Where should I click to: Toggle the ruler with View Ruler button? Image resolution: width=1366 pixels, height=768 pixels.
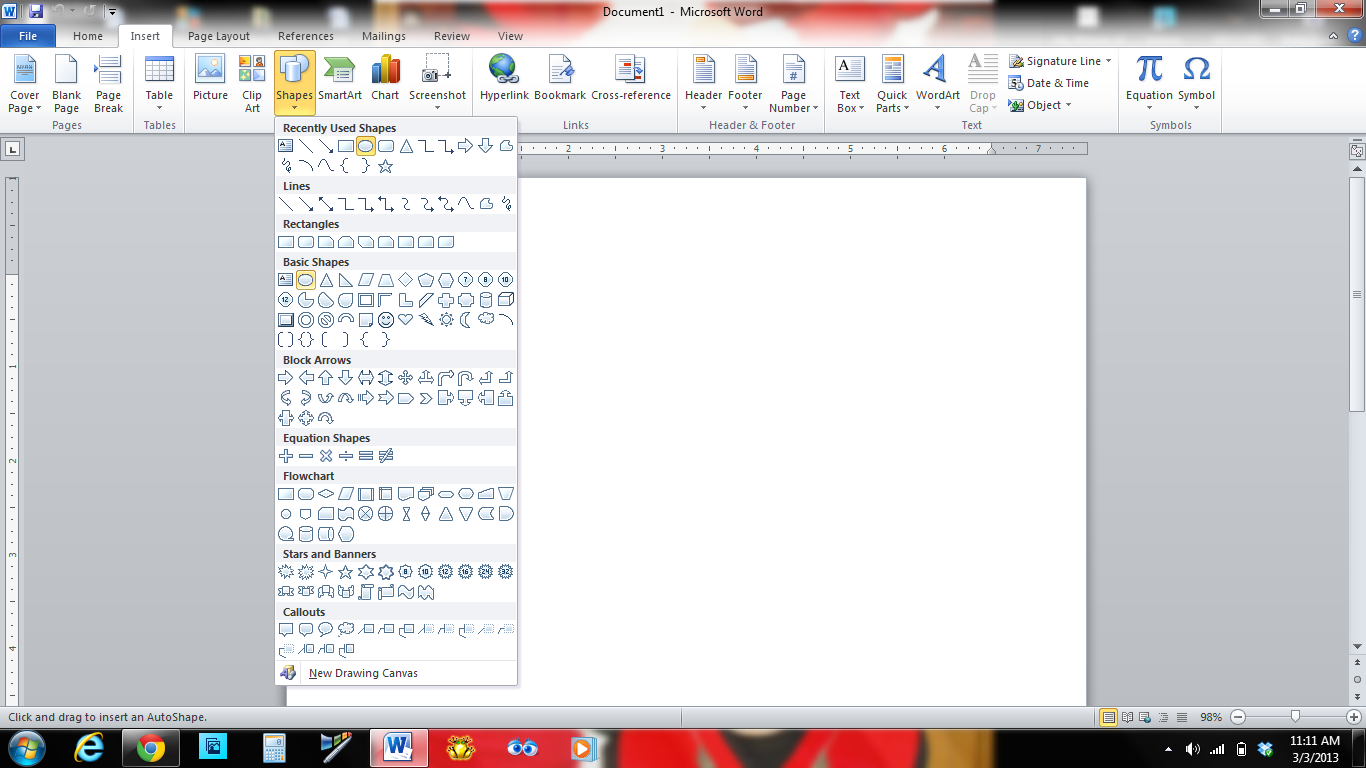(1357, 151)
